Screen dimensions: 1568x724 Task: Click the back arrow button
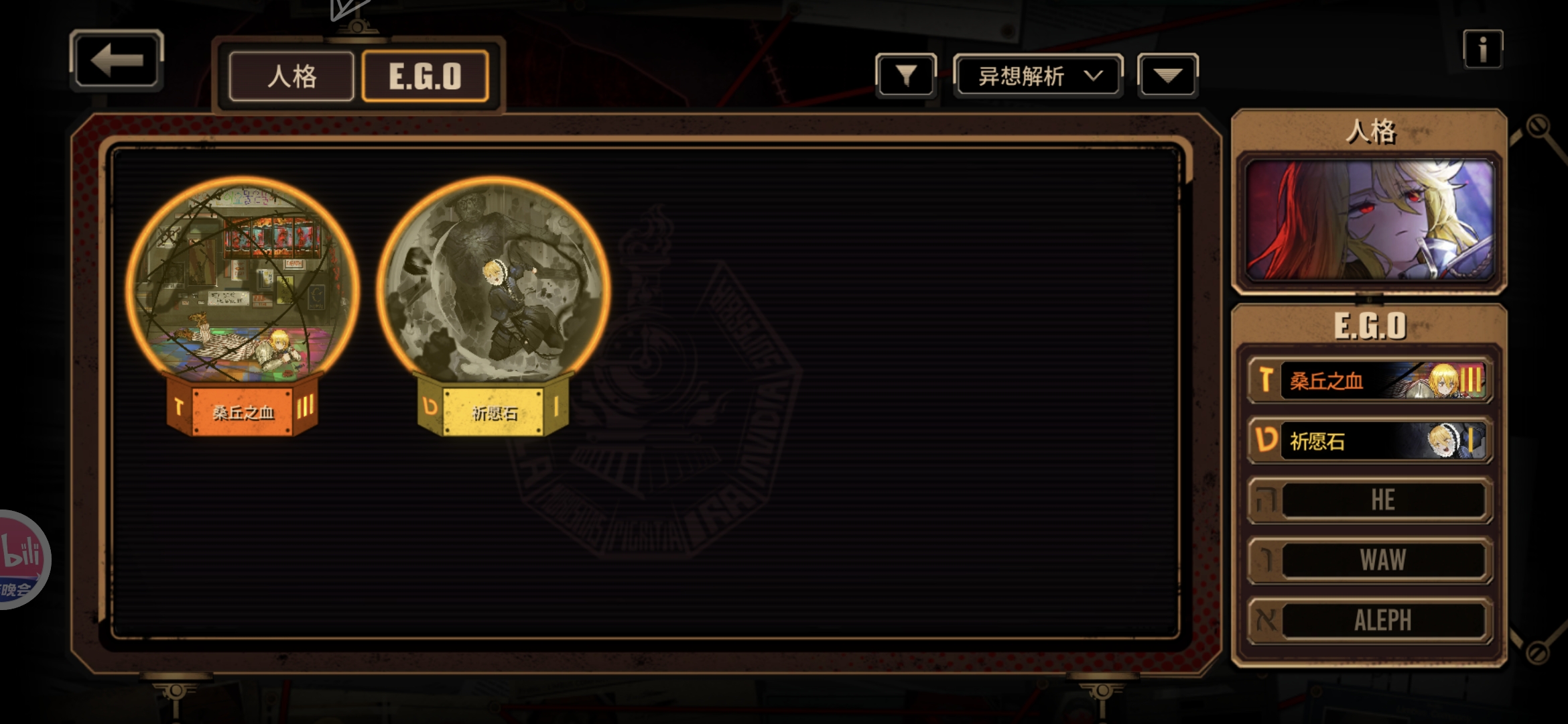point(117,60)
